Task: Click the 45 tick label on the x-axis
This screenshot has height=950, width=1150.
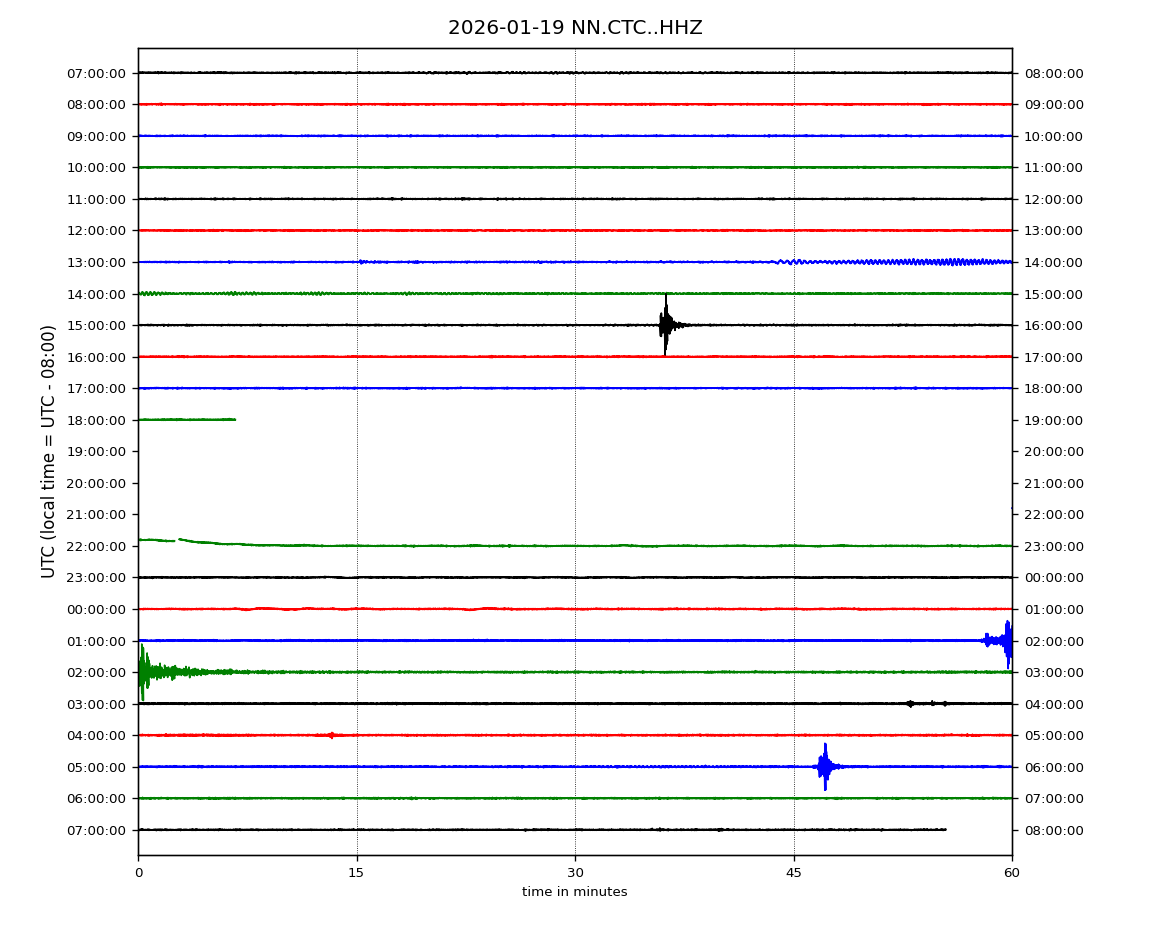Action: tap(794, 873)
